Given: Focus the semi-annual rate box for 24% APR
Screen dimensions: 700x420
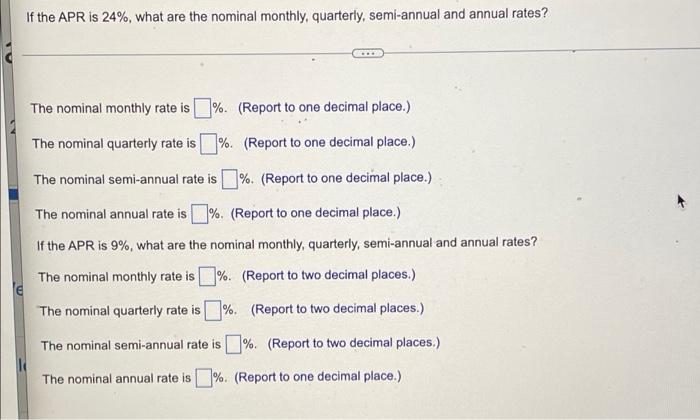Looking at the screenshot, I should coord(229,179).
